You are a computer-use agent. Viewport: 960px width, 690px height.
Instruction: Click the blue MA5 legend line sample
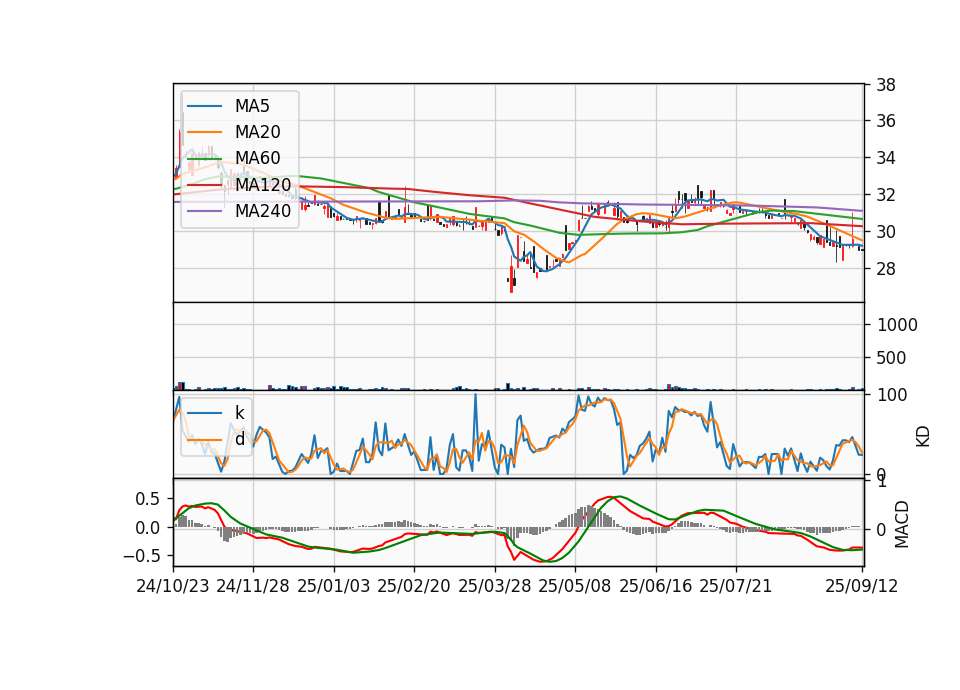click(x=204, y=106)
